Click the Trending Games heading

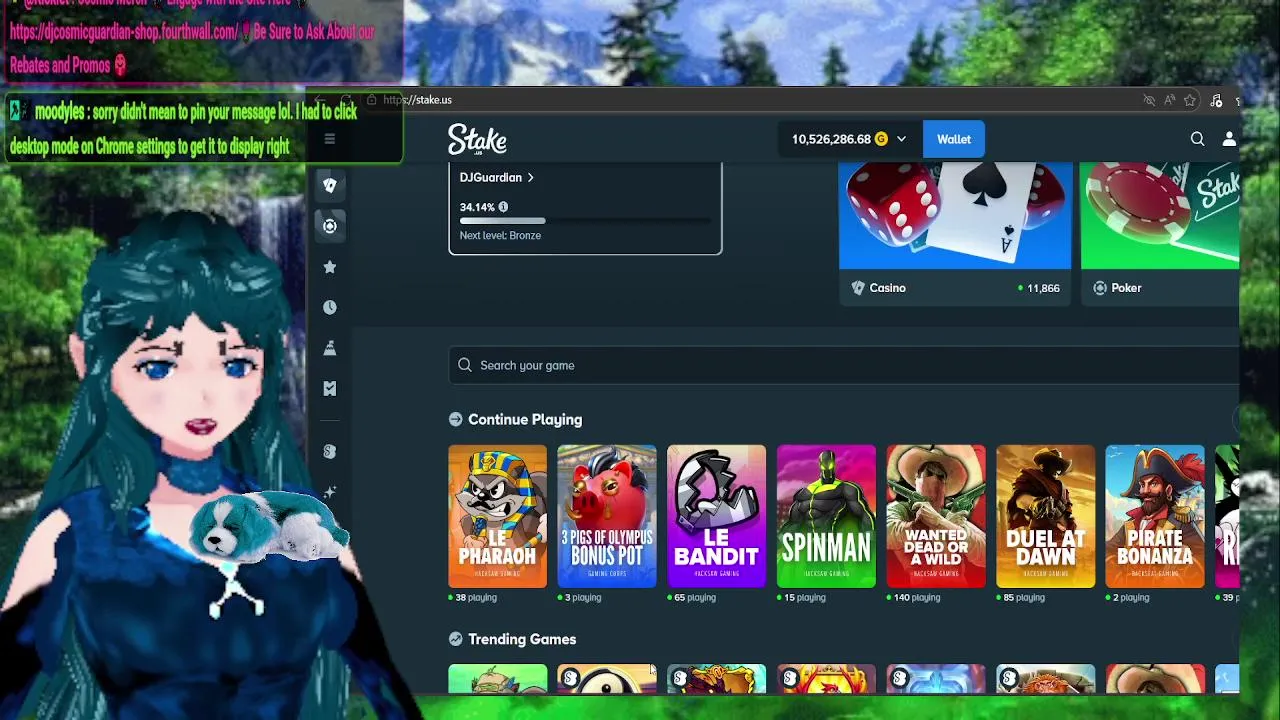click(522, 639)
